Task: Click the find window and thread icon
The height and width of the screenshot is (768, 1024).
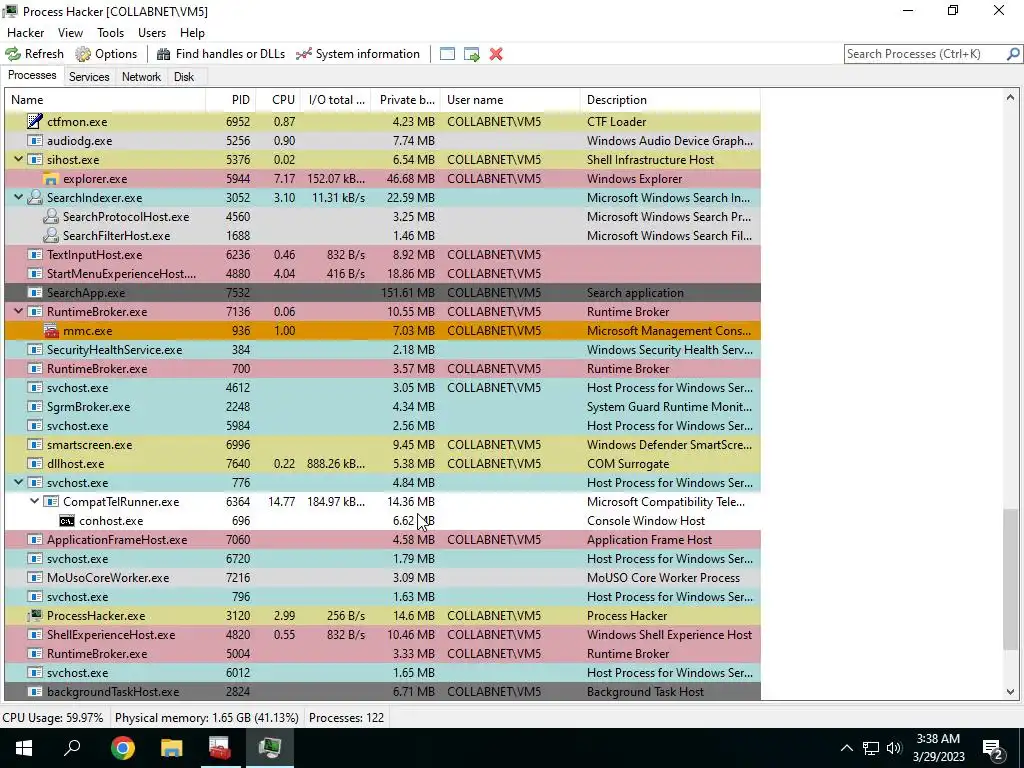Action: pos(472,54)
